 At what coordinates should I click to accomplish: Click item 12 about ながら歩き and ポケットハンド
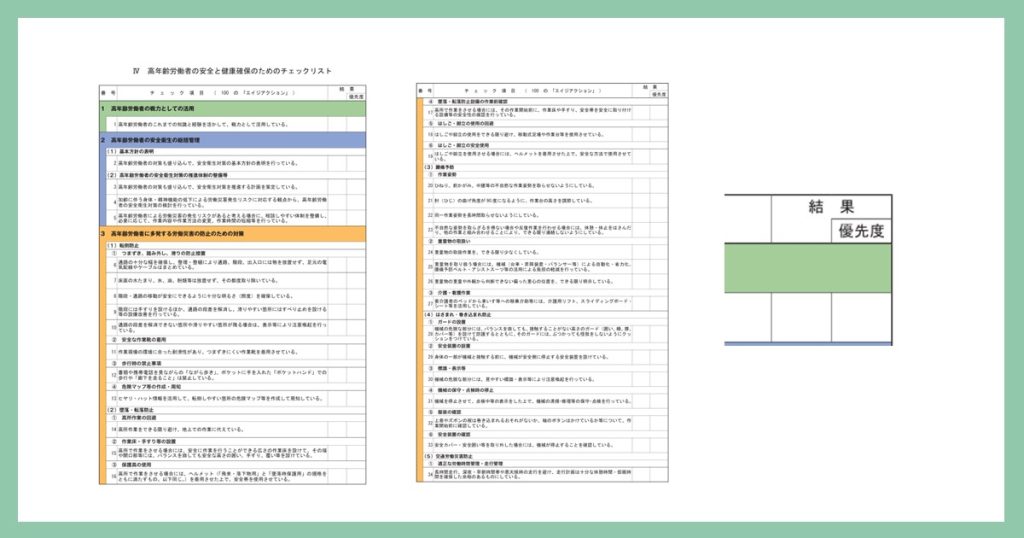click(218, 373)
